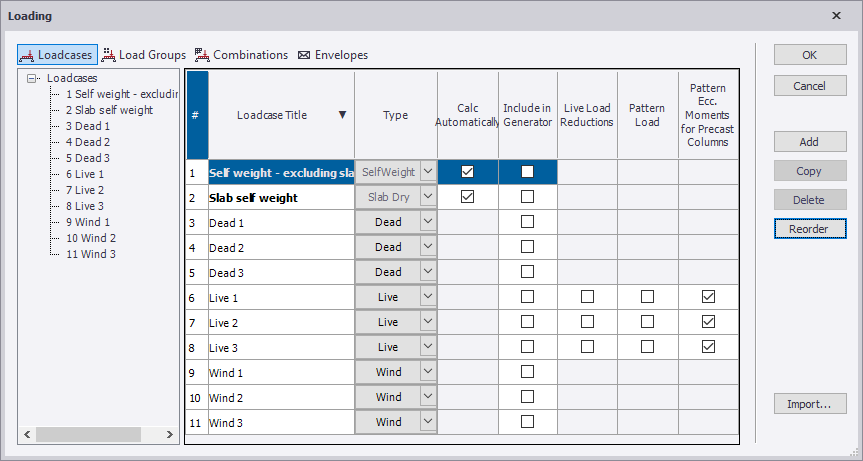
Task: Select '9 Wind 1' in the tree
Action: click(x=88, y=222)
